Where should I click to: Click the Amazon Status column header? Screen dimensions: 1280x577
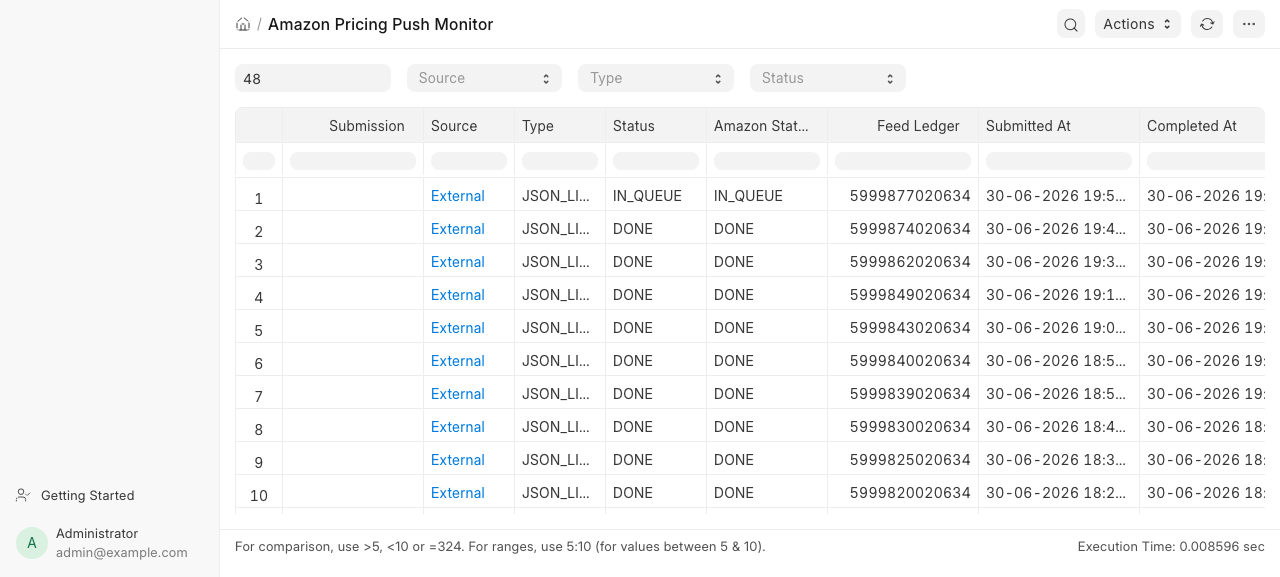[x=767, y=126]
